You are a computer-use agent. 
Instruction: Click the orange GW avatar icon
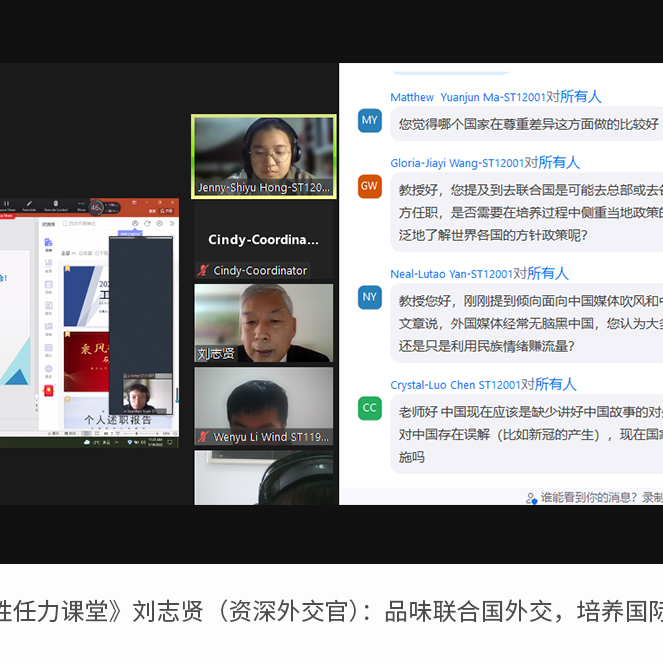[x=370, y=186]
